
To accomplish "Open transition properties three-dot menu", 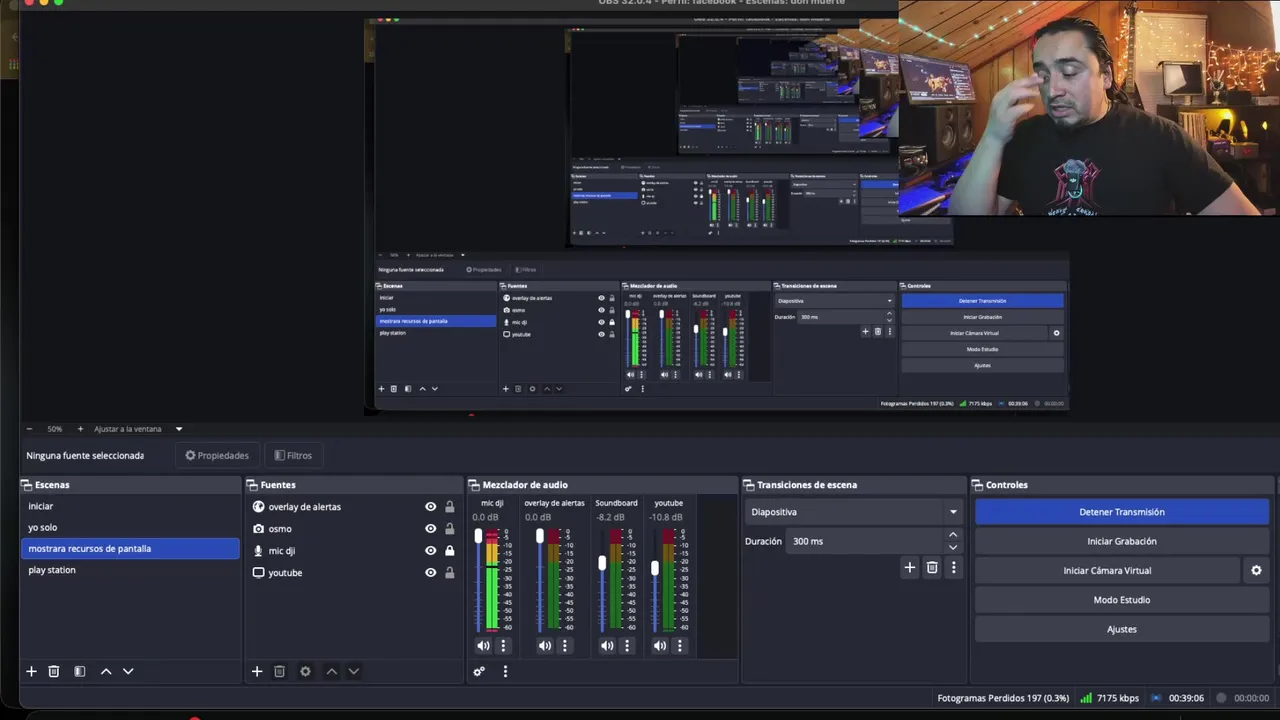I will click(953, 567).
